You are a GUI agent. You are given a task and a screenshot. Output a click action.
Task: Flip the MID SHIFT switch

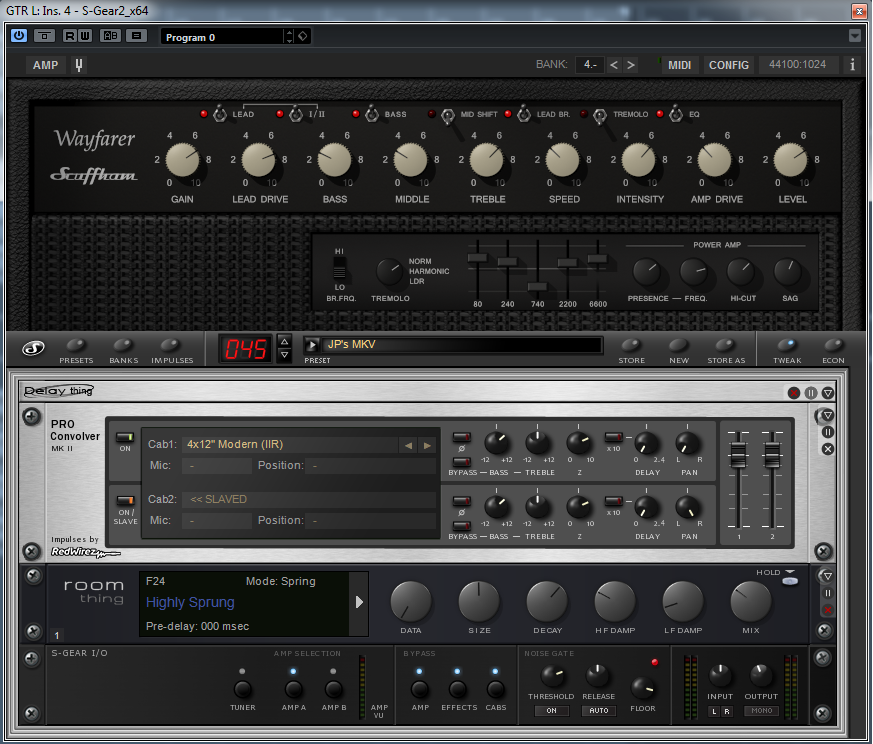point(448,116)
